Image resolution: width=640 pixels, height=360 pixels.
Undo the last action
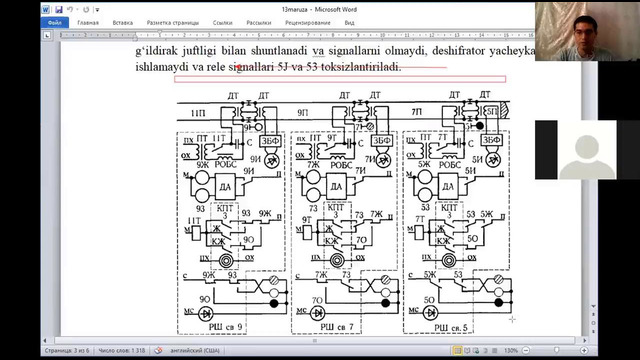(x=70, y=9)
